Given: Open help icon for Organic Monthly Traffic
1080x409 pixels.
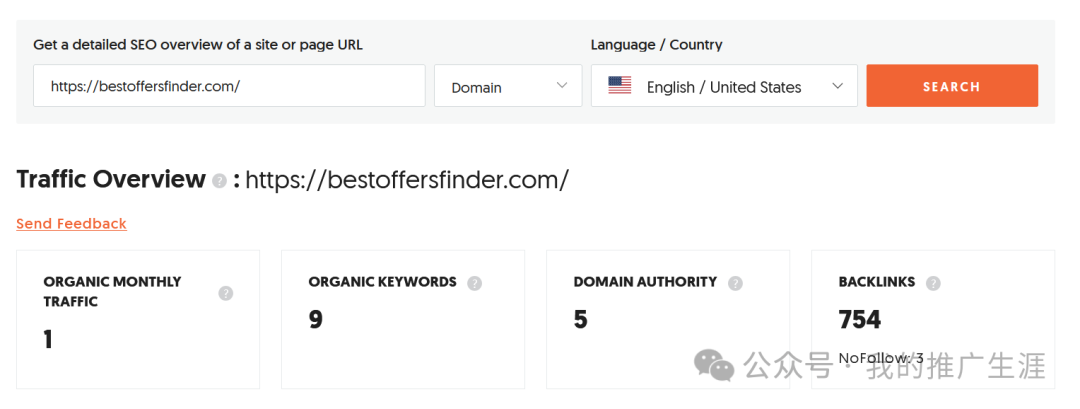Looking at the screenshot, I should point(226,293).
